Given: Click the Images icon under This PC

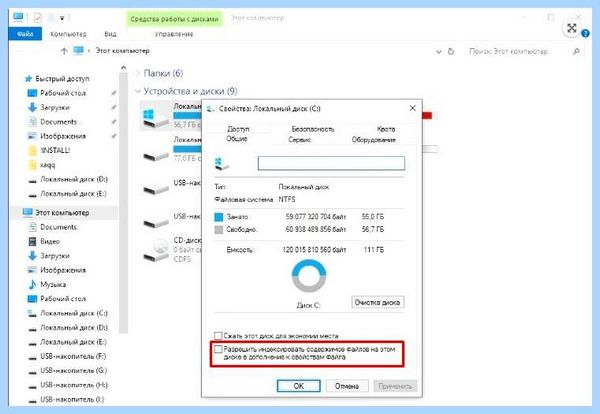Looking at the screenshot, I should tap(33, 270).
